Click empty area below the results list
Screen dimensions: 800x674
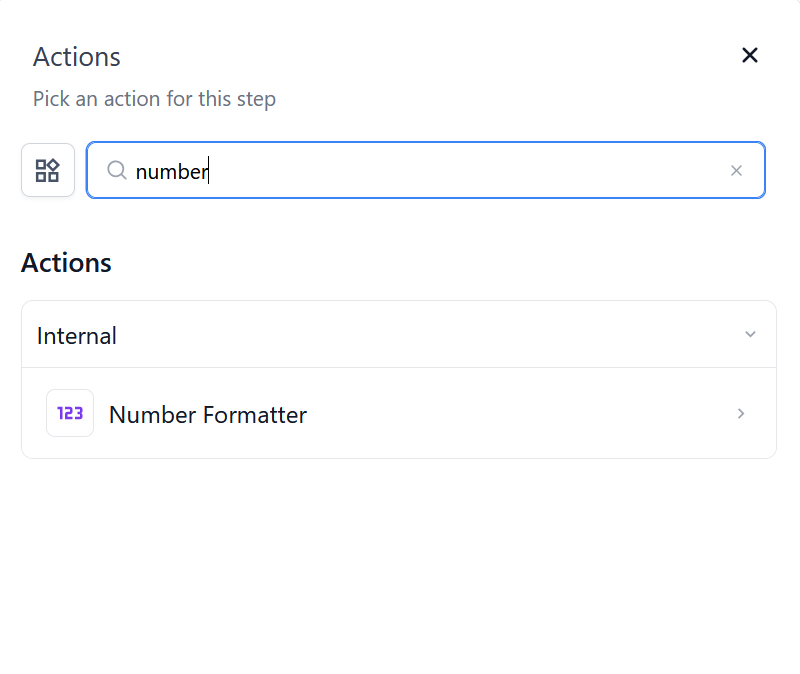tap(400, 560)
